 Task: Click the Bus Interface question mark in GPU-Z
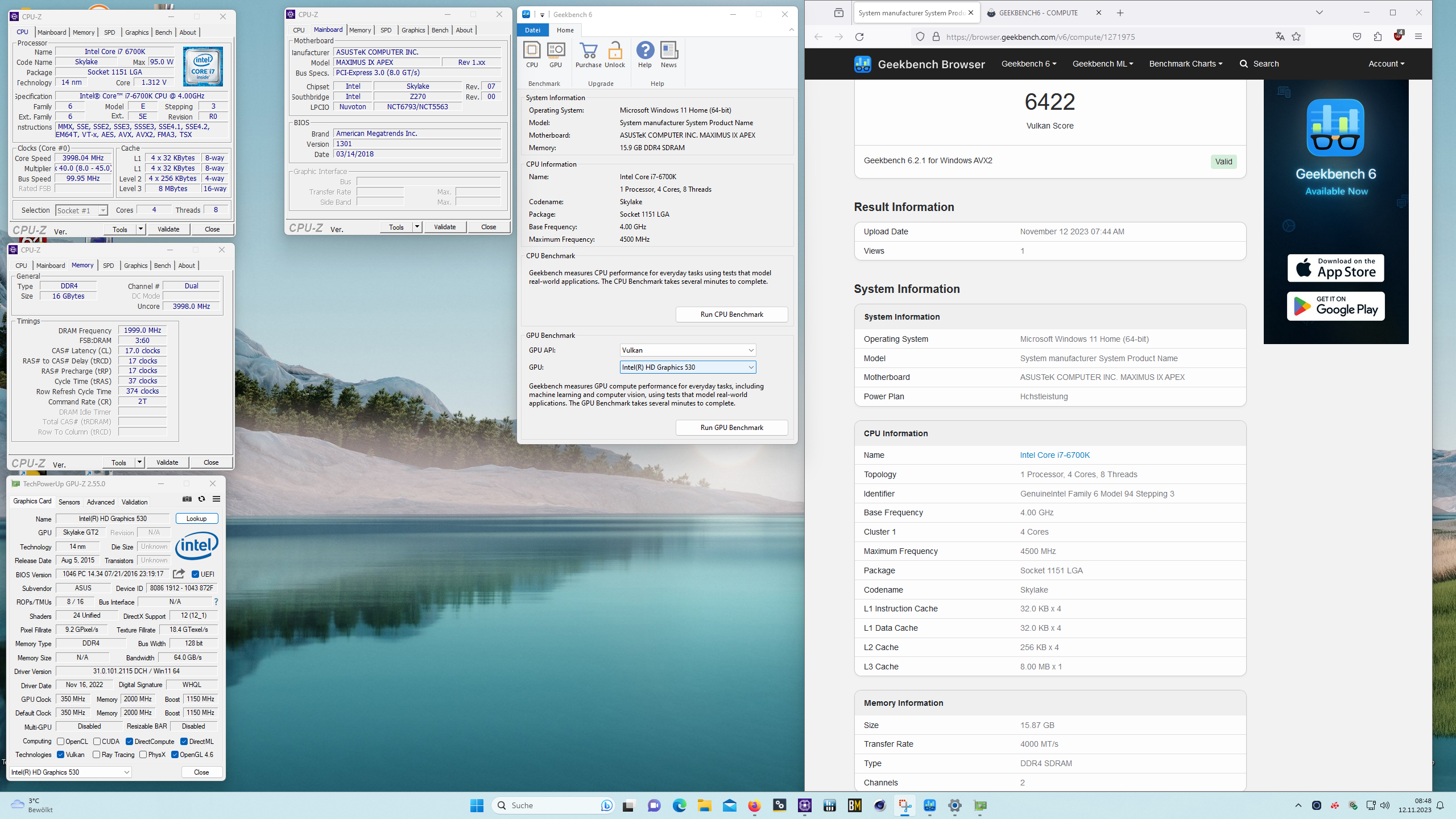point(216,602)
